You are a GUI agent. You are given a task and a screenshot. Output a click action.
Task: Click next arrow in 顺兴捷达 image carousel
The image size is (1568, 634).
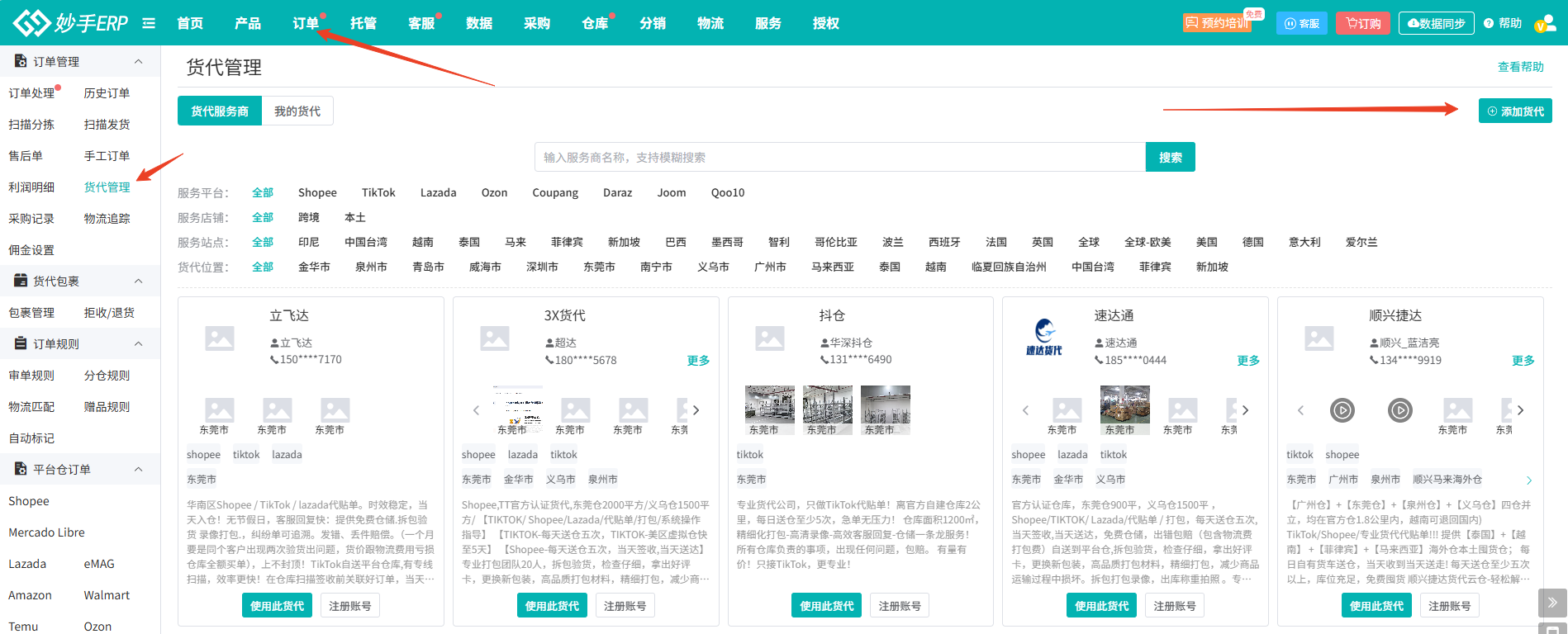coord(1520,410)
